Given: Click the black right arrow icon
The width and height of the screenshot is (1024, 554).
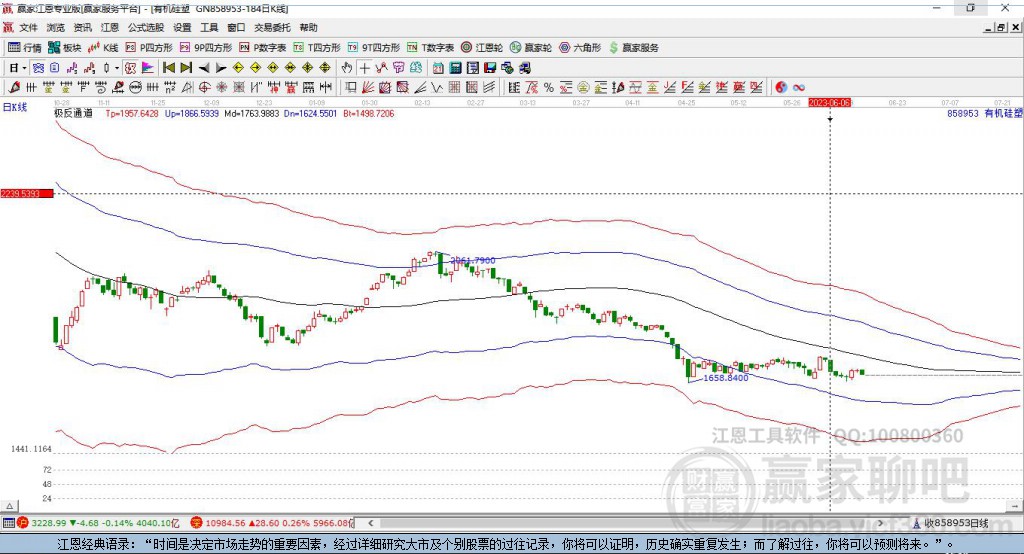Looking at the screenshot, I should tap(221, 68).
